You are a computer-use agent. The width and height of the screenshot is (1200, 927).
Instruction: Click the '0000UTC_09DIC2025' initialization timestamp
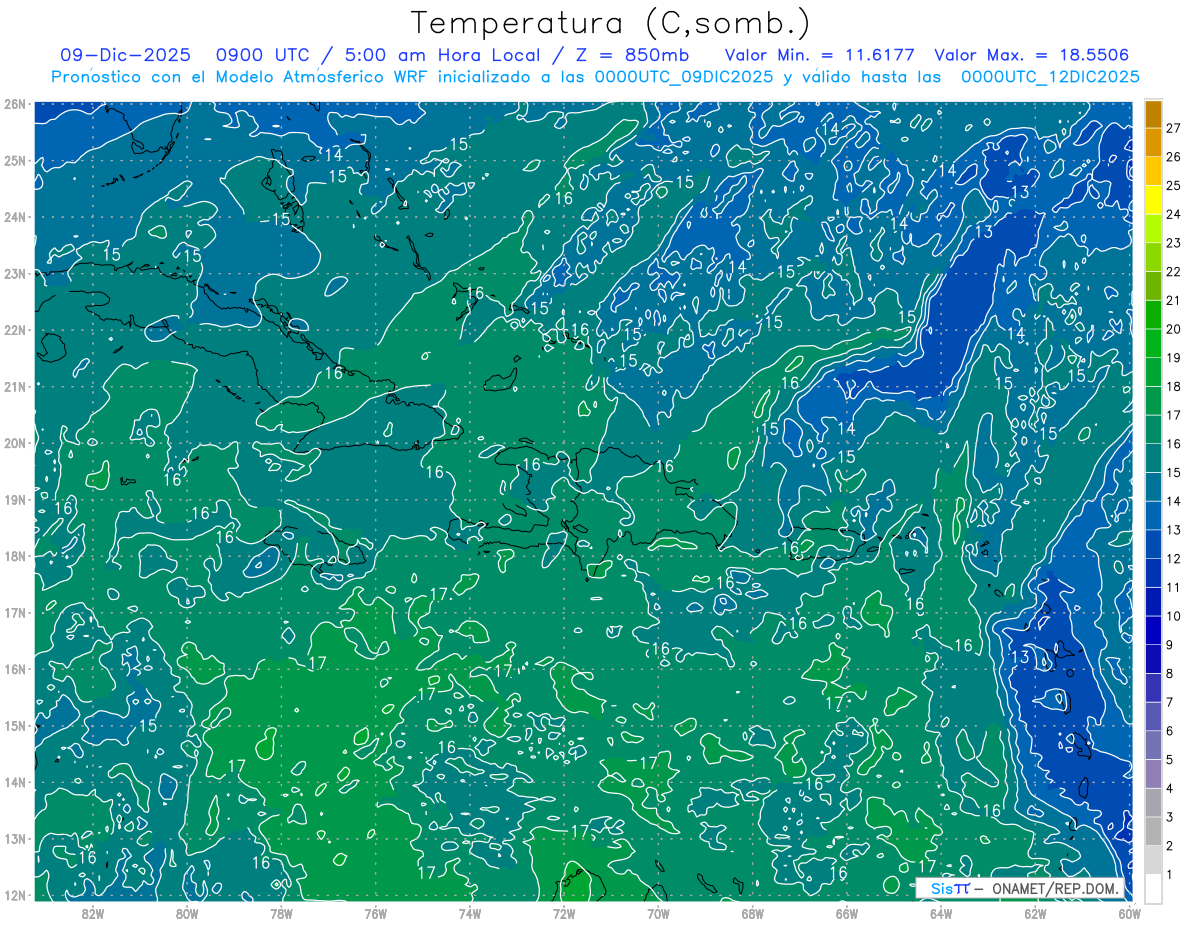click(683, 77)
